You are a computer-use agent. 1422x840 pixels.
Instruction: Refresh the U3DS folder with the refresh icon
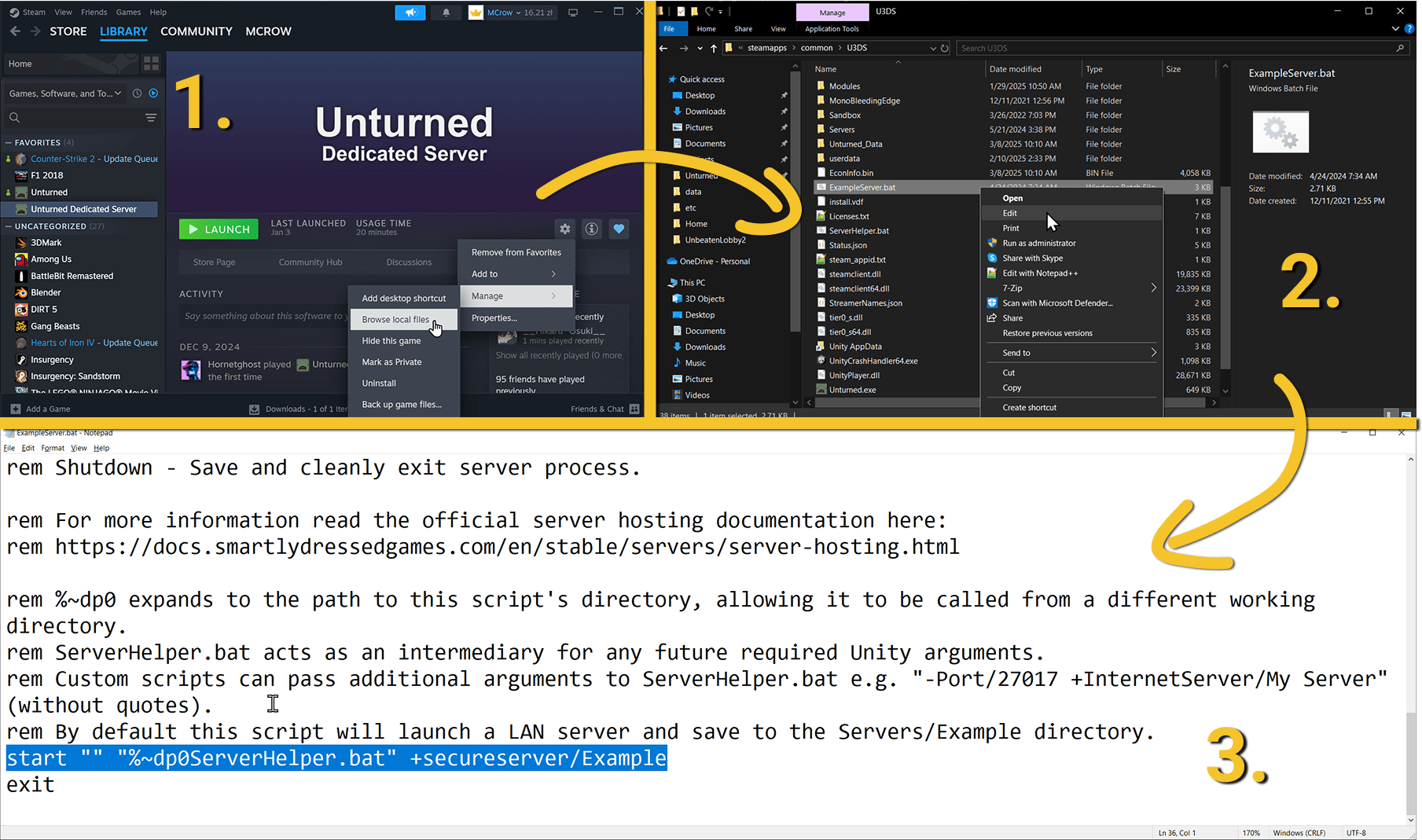[x=944, y=47]
